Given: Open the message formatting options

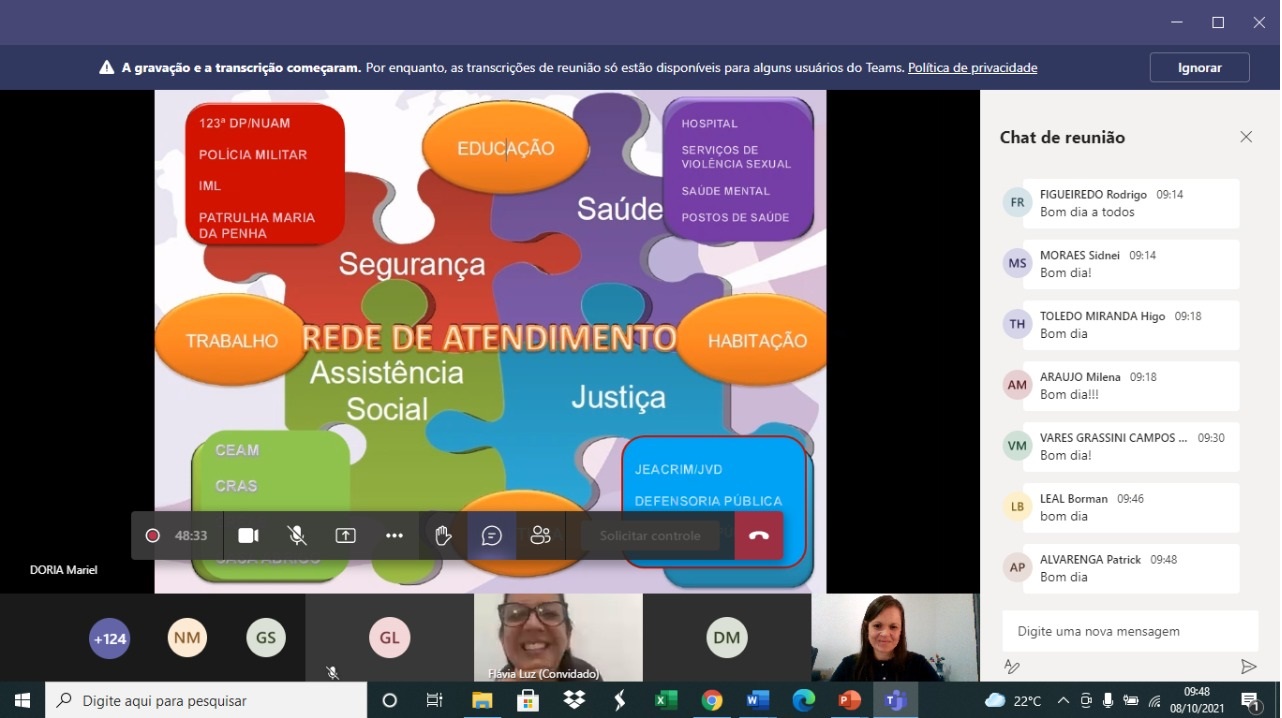Looking at the screenshot, I should coord(1012,666).
